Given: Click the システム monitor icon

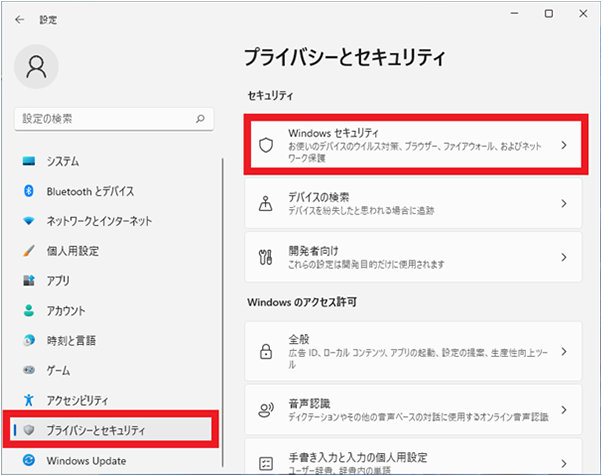Looking at the screenshot, I should coord(29,161).
